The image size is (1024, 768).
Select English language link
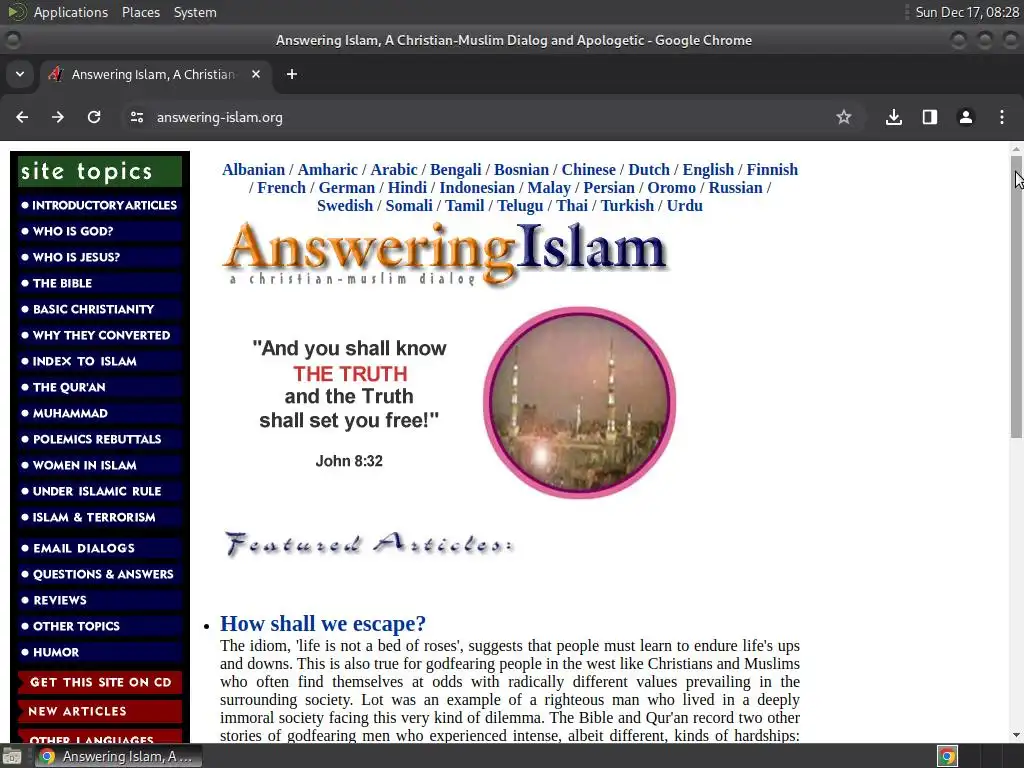point(708,169)
